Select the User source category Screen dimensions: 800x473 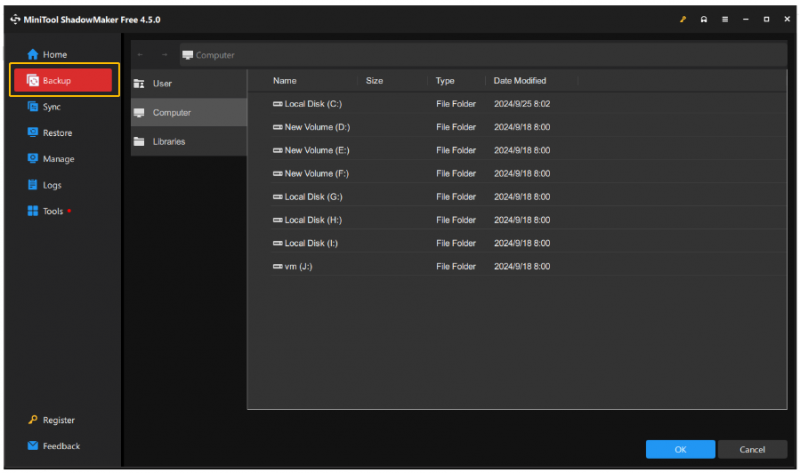tap(189, 84)
